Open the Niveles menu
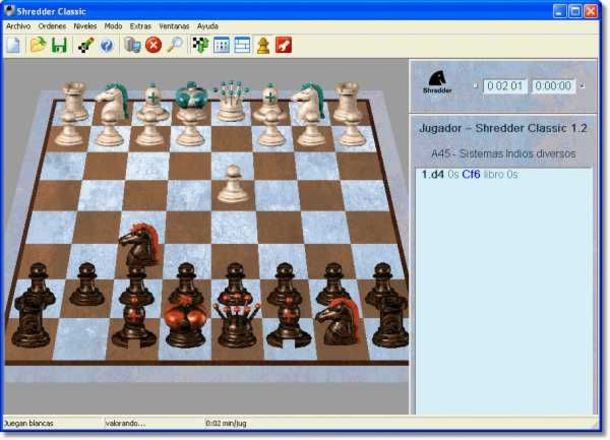The width and height of the screenshot is (610, 440). [x=85, y=26]
